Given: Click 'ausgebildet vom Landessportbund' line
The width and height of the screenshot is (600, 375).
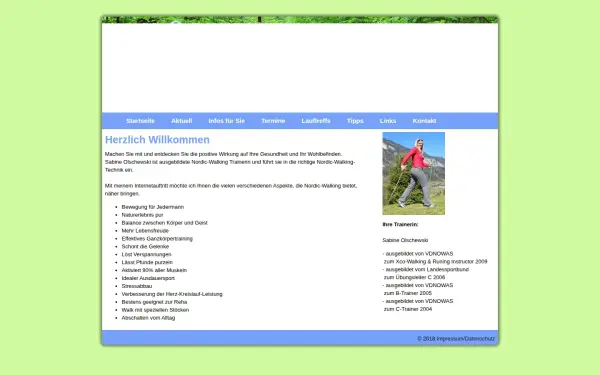Looking at the screenshot, I should pos(426,269).
